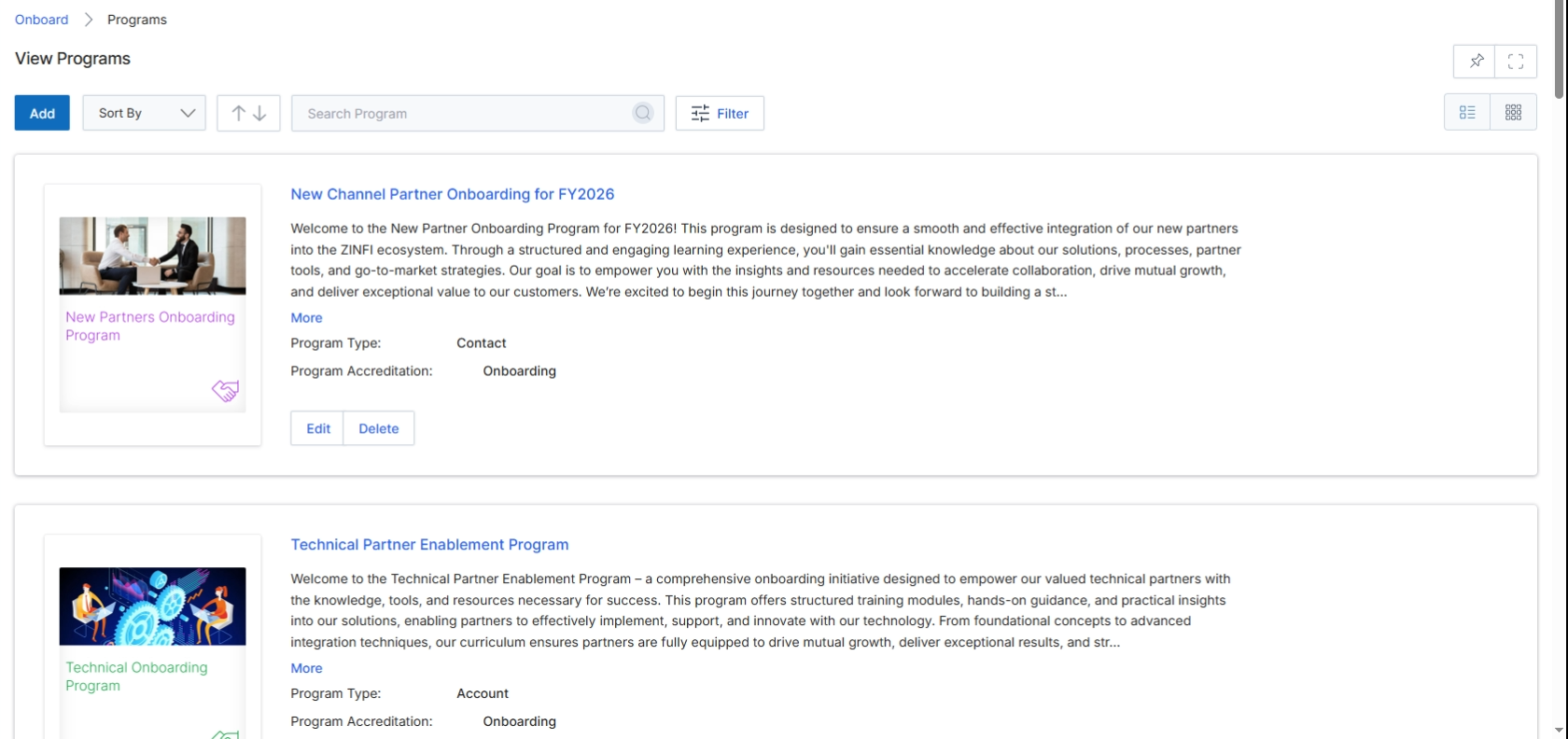Open Technical Partner Enablement Program title
Viewport: 1568px width, 739px height.
429,545
